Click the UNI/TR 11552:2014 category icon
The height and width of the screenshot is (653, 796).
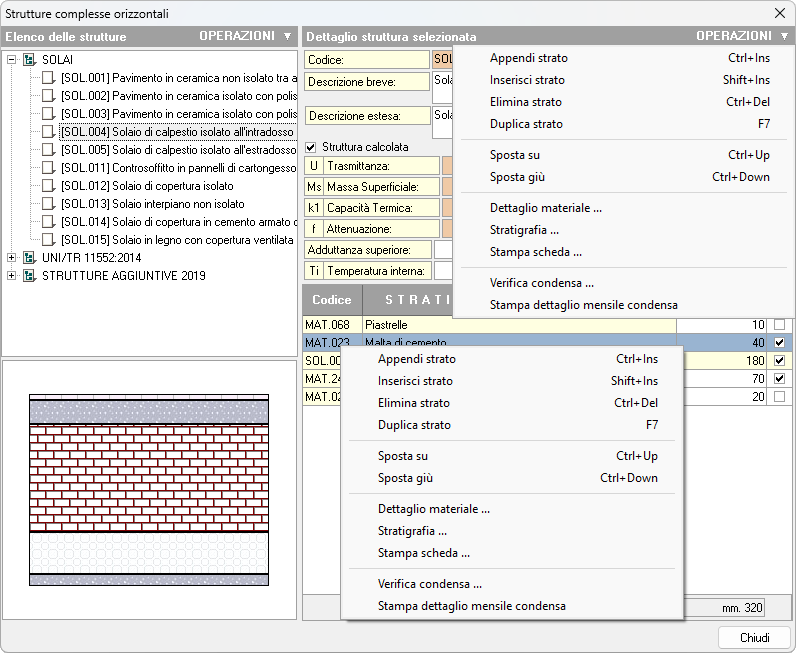pos(29,258)
